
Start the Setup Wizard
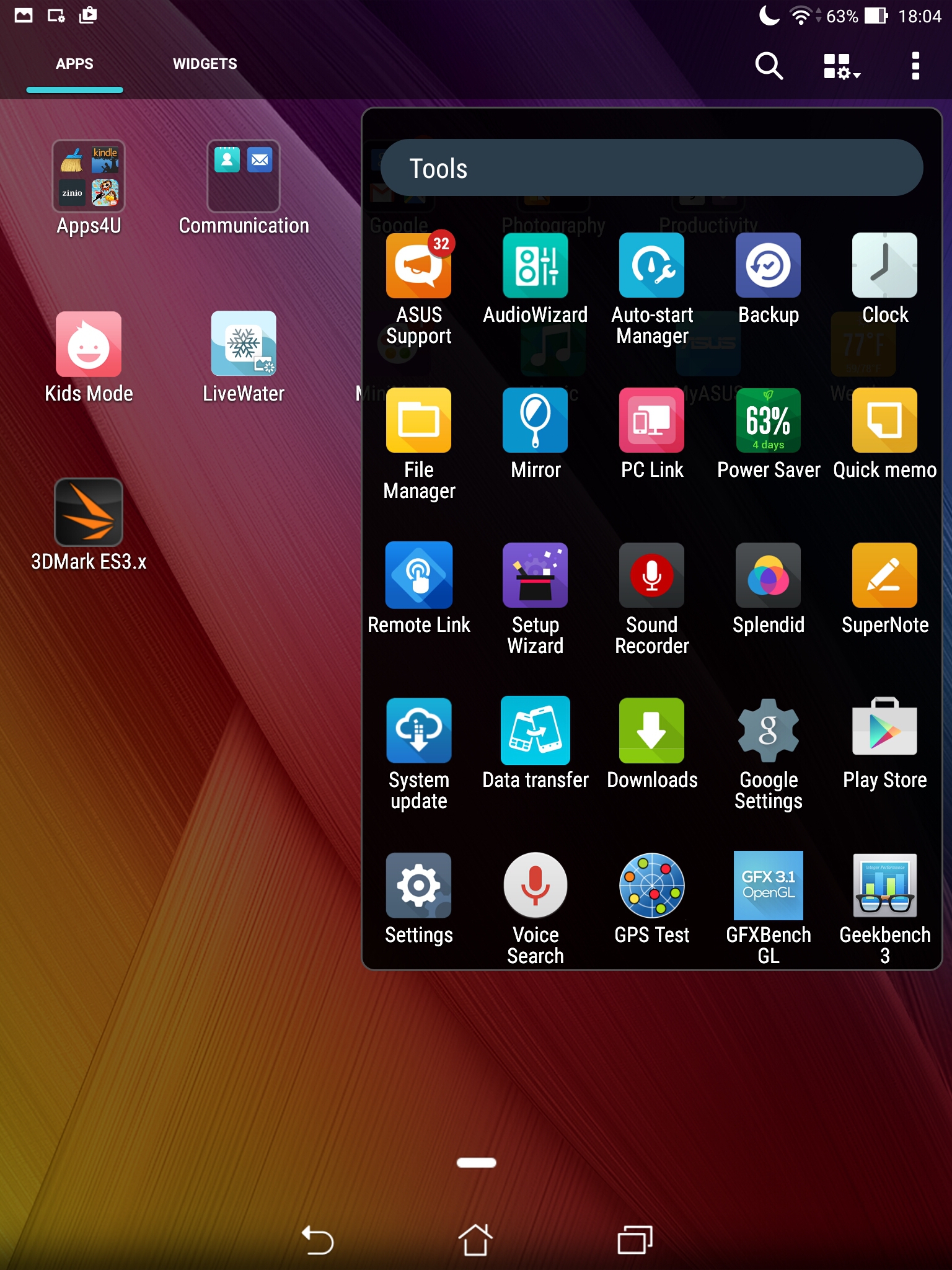click(535, 575)
